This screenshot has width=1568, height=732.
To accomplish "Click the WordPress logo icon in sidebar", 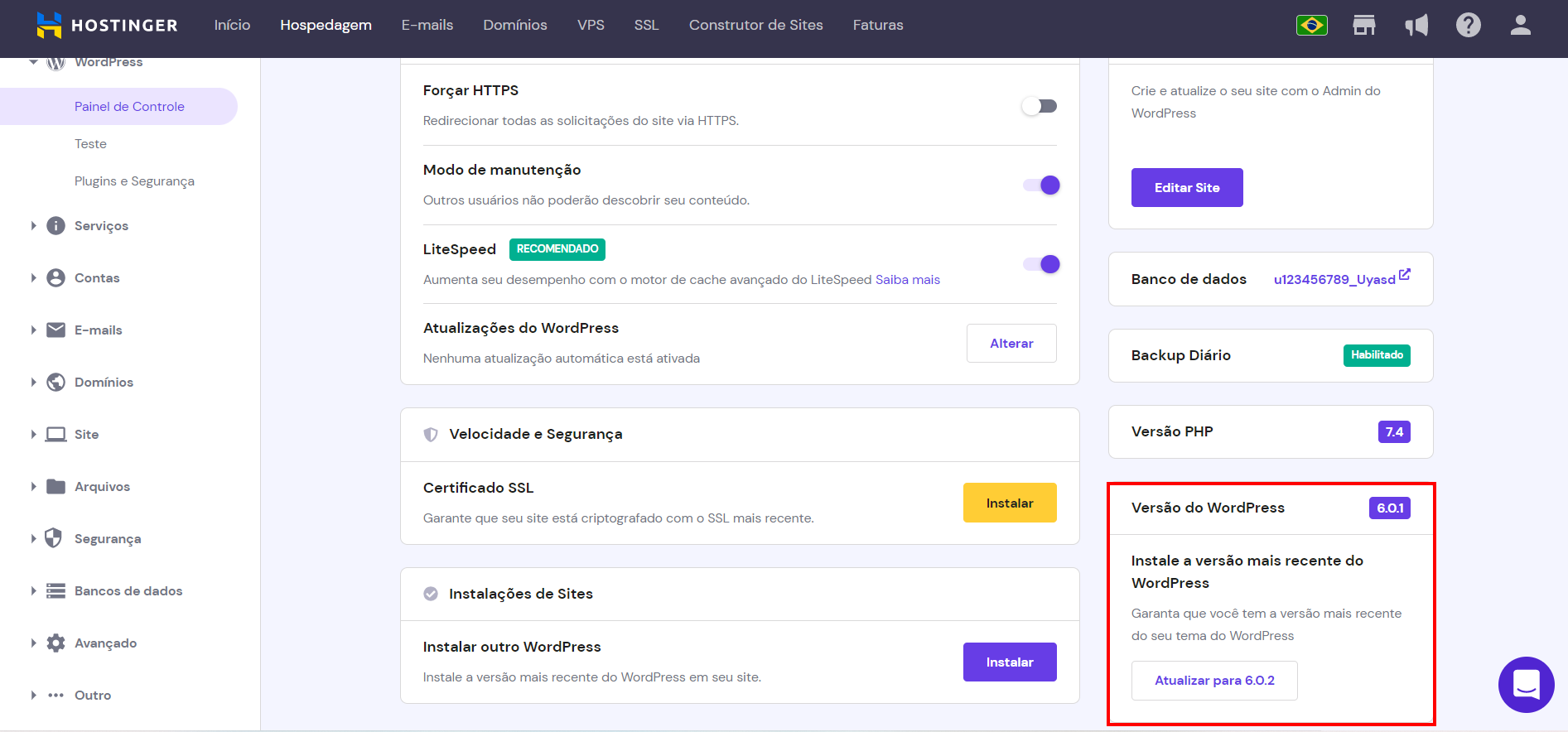I will click(55, 63).
